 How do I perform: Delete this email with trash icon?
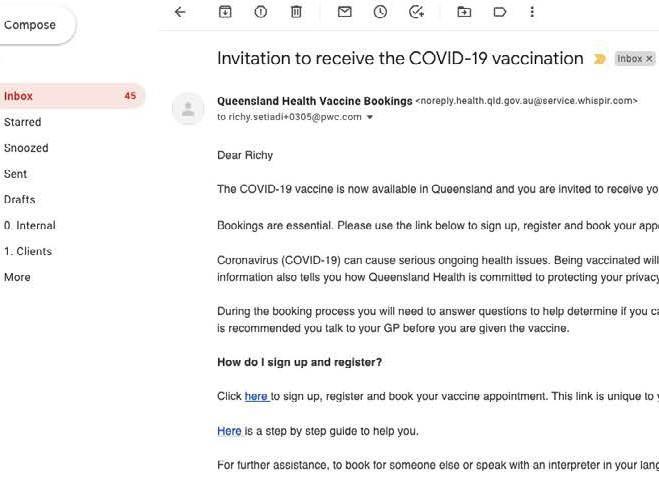[x=296, y=12]
